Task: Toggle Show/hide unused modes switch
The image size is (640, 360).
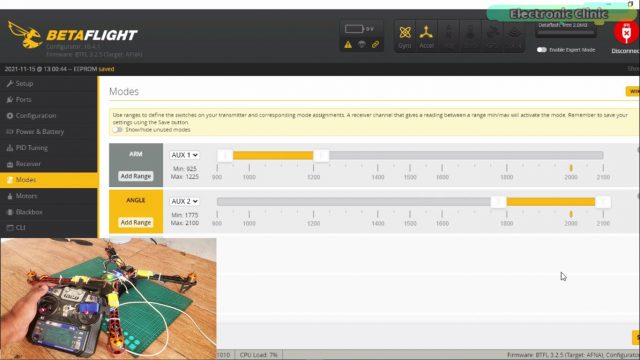Action: (118, 130)
